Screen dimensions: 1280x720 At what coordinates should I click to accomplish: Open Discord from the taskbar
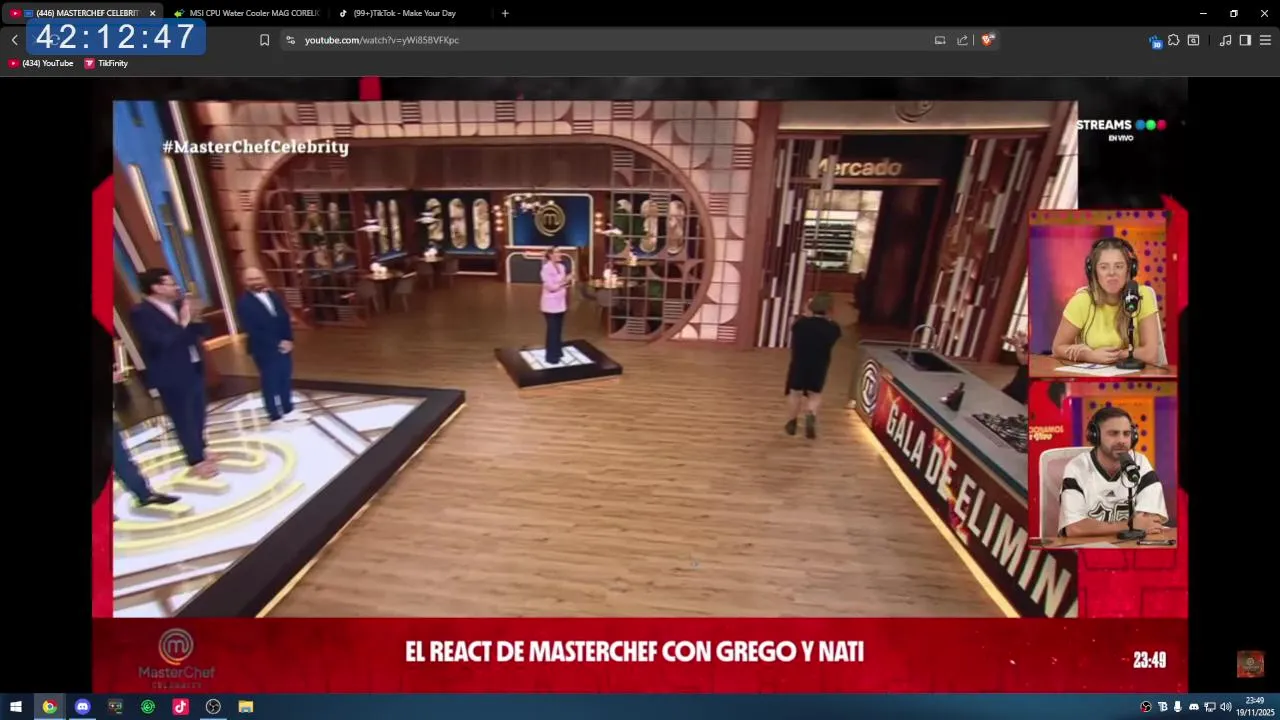82,707
